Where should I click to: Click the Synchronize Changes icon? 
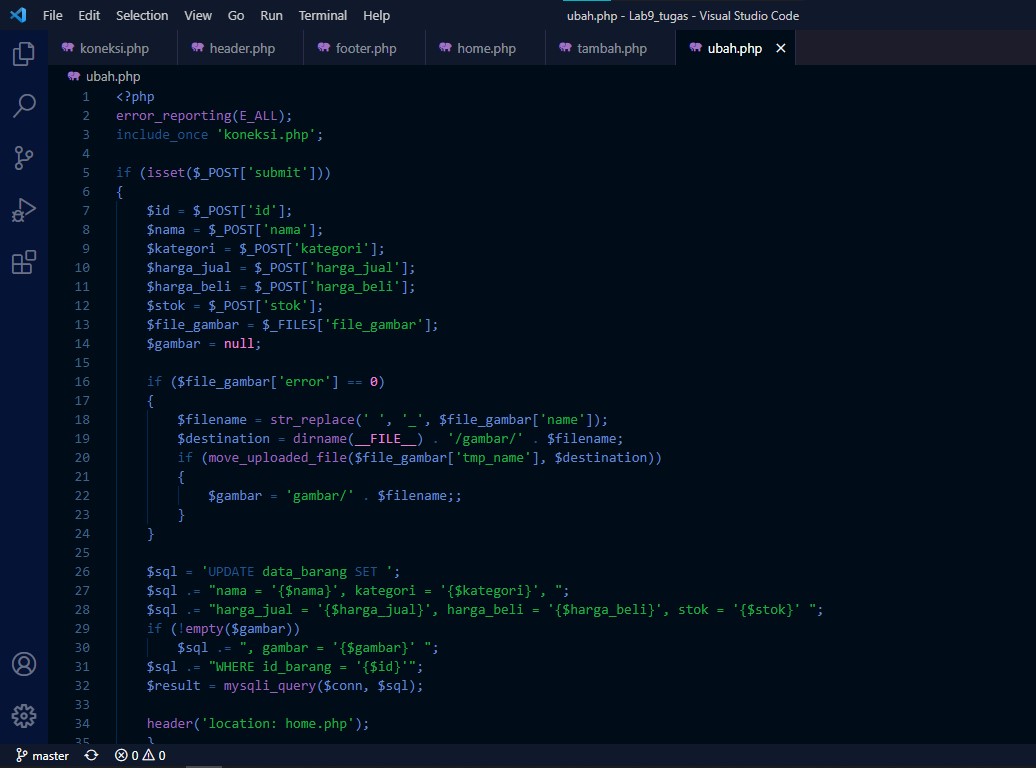coord(91,755)
